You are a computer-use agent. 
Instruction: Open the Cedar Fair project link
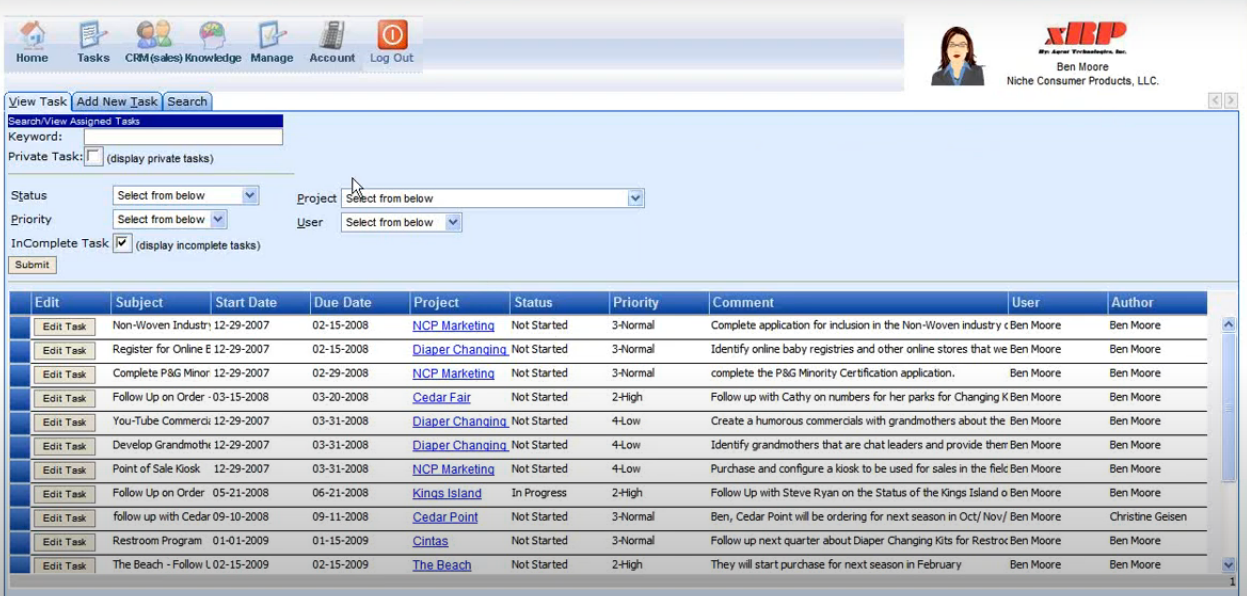441,398
